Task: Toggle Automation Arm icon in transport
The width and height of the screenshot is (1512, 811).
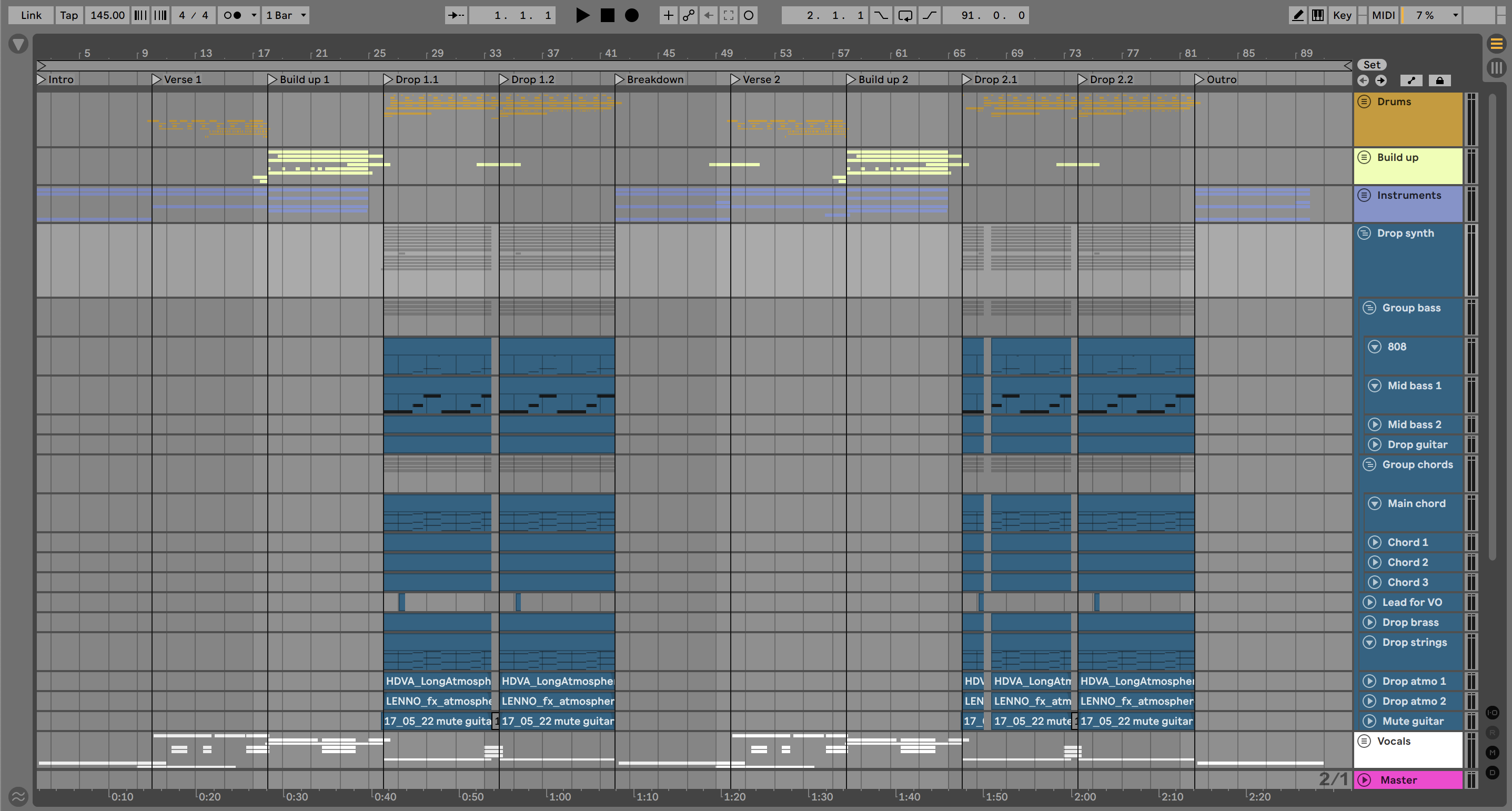Action: point(689,15)
